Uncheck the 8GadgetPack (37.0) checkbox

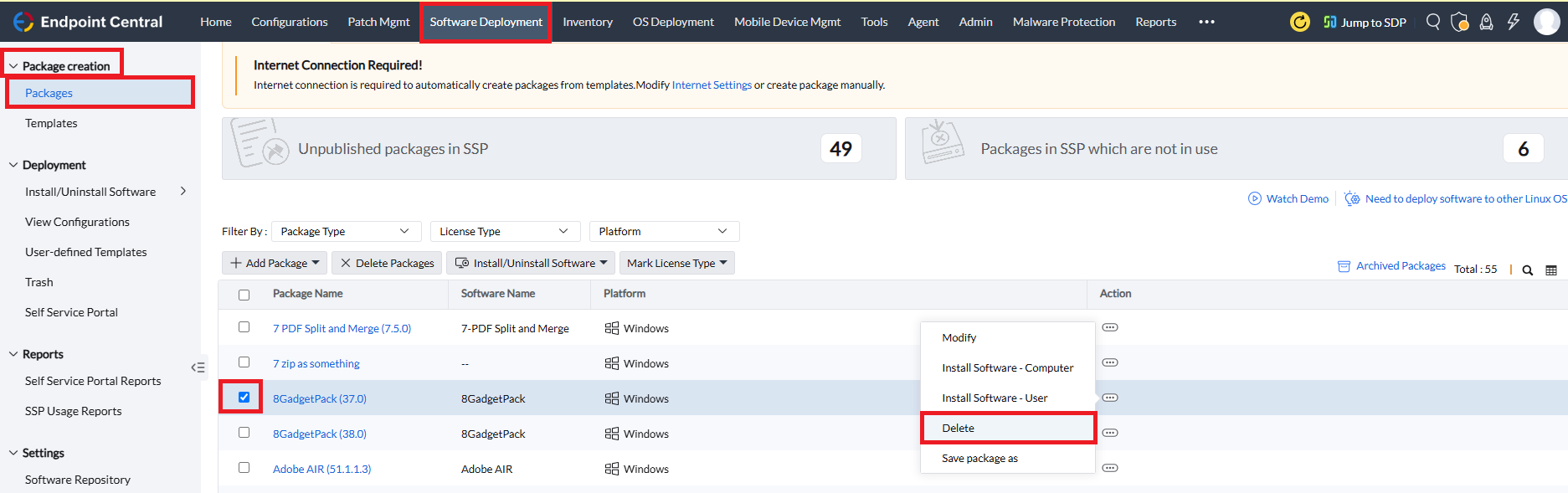coord(244,398)
